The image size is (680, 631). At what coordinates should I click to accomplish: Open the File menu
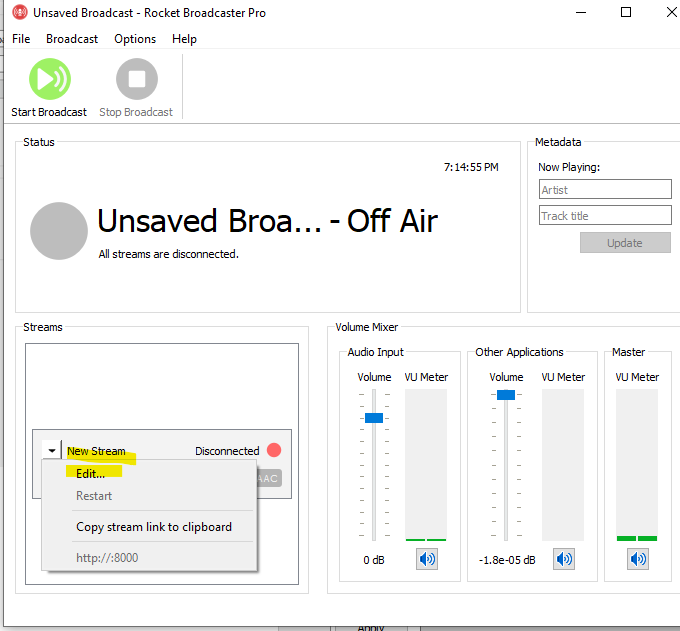tap(21, 39)
